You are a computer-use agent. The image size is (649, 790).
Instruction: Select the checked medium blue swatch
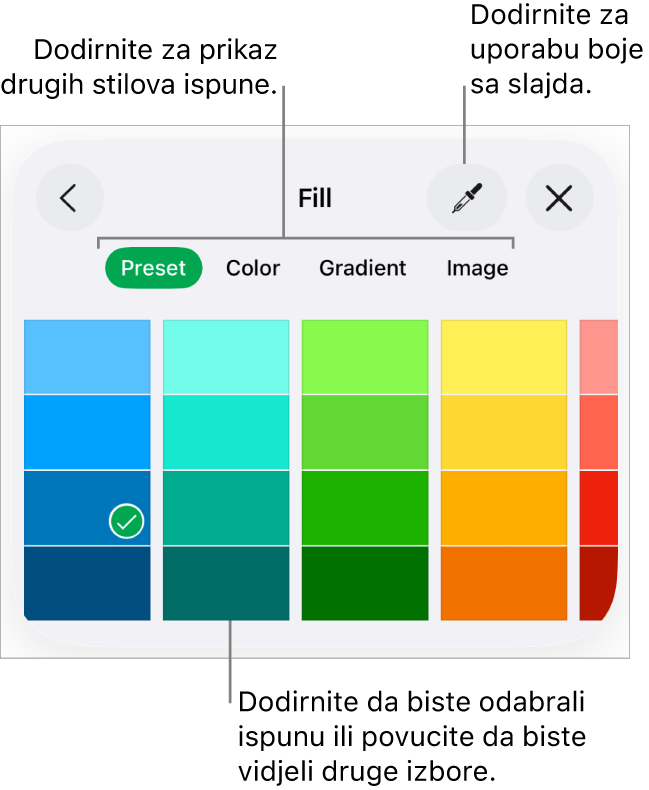pyautogui.click(x=87, y=508)
